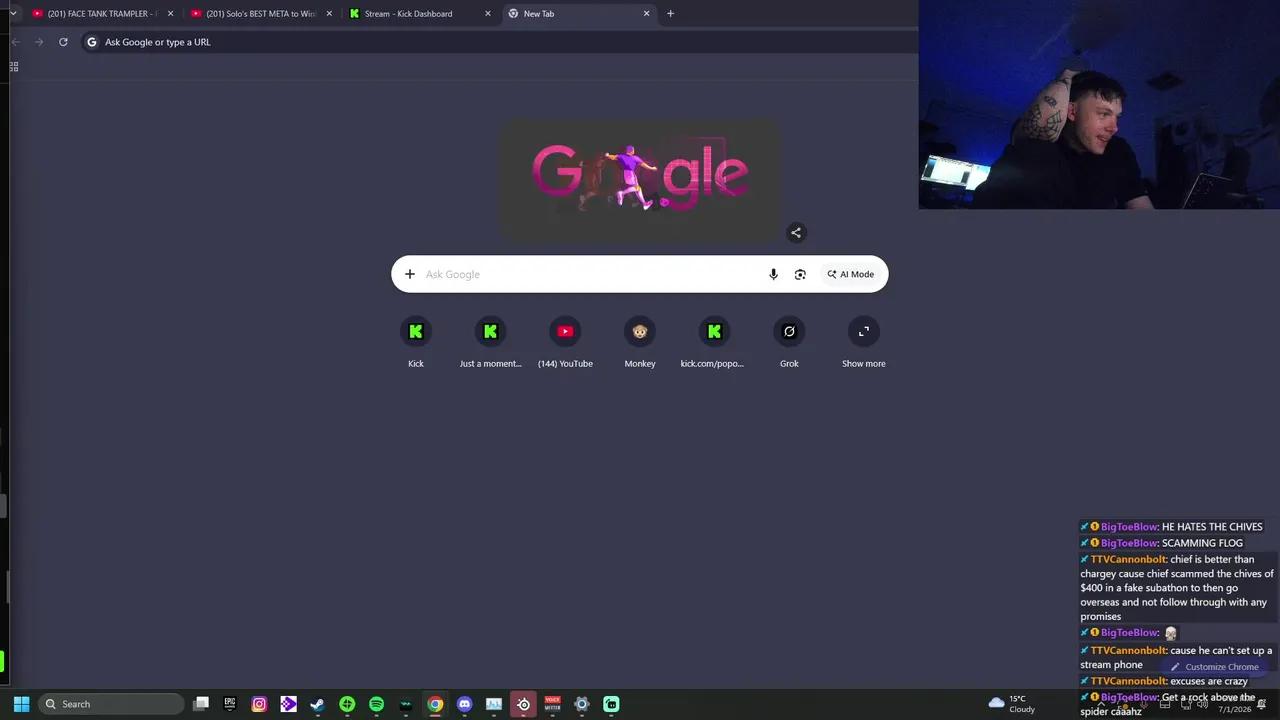Viewport: 1280px width, 720px height.
Task: Go back with the back arrow
Action: pyautogui.click(x=15, y=42)
